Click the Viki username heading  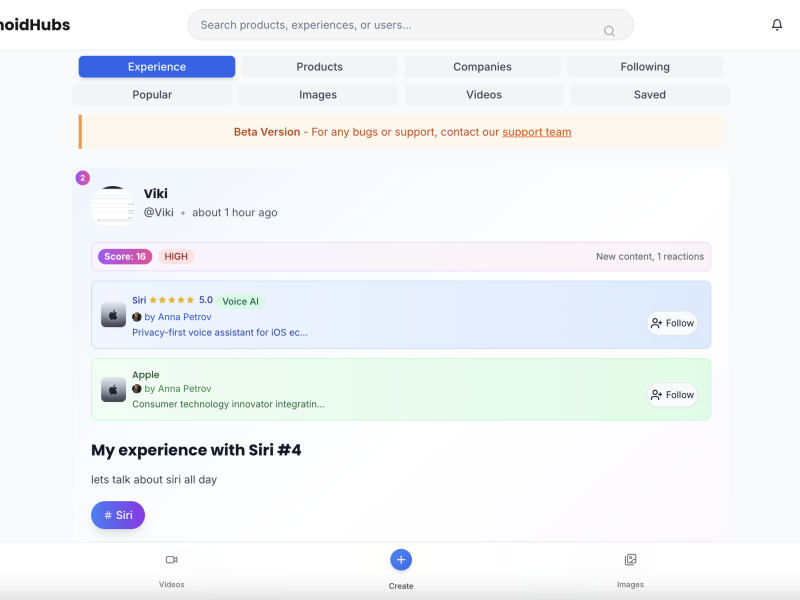pyautogui.click(x=156, y=193)
